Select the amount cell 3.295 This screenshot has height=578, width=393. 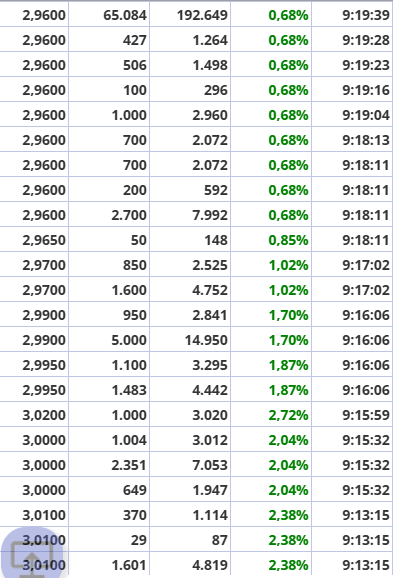click(190, 365)
